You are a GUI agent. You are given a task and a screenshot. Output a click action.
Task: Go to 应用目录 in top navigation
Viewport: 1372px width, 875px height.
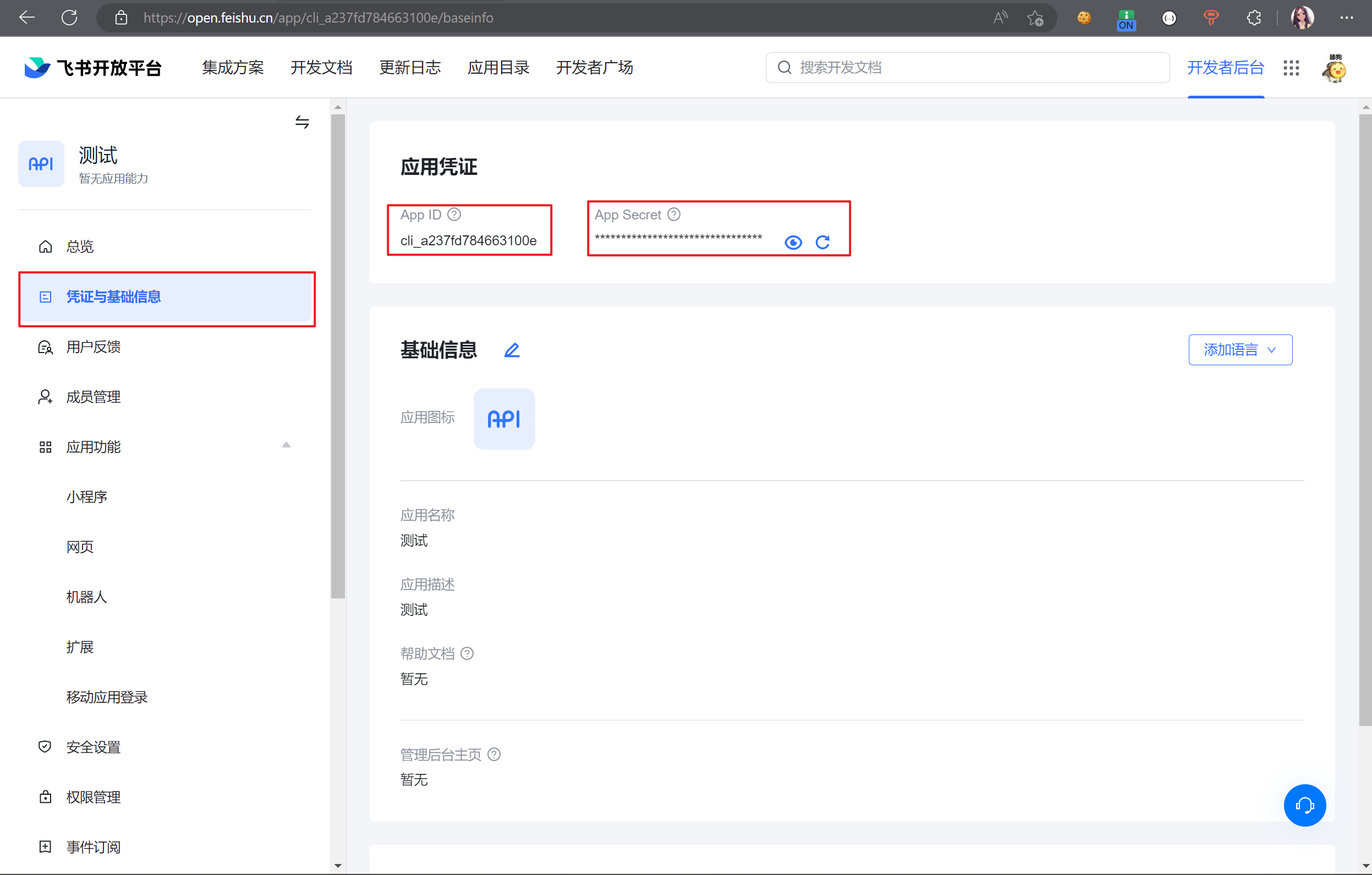click(498, 68)
